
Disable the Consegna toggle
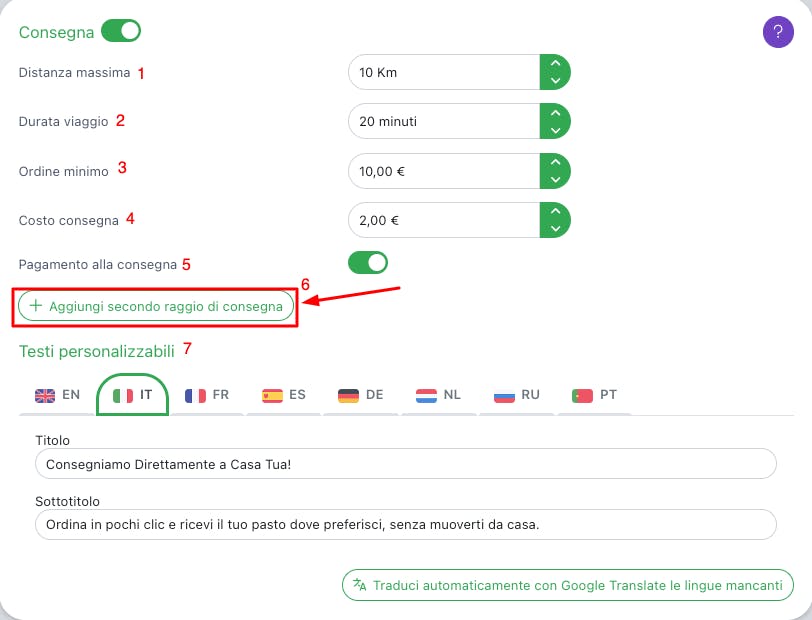click(x=121, y=31)
